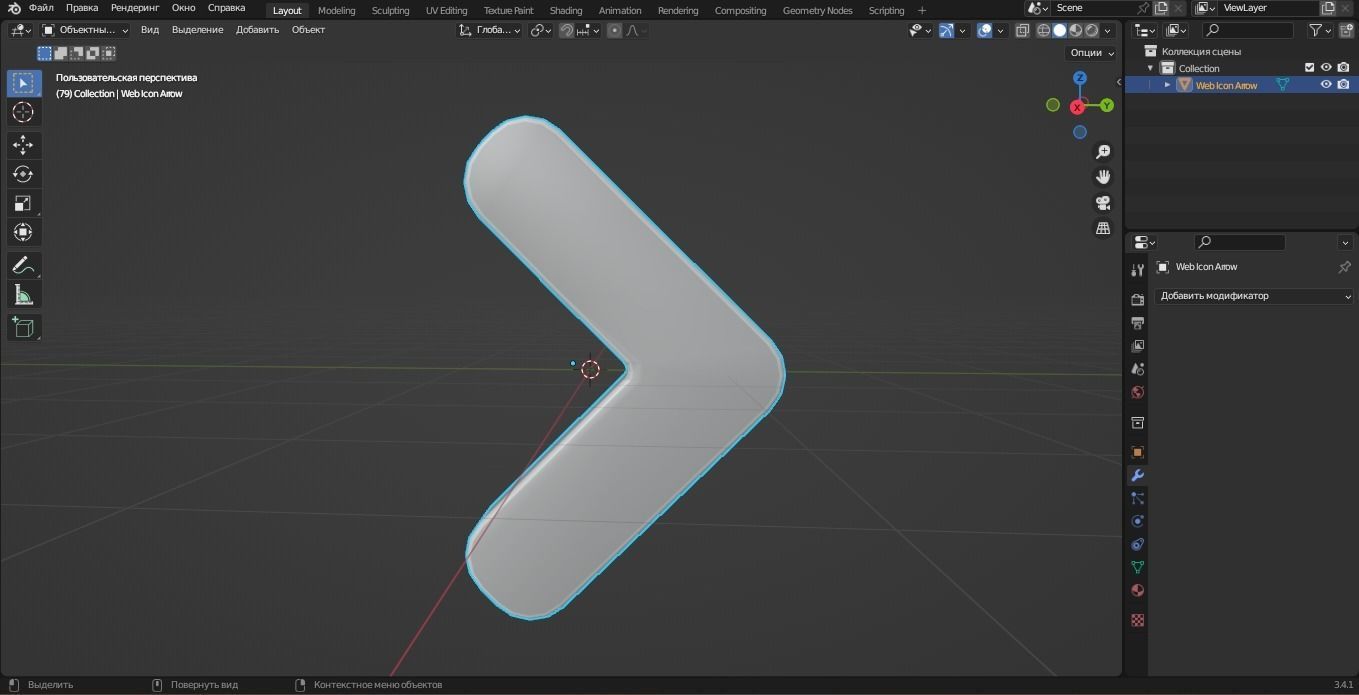The height and width of the screenshot is (695, 1359).
Task: Open the View Layer properties tab
Action: 1137,346
